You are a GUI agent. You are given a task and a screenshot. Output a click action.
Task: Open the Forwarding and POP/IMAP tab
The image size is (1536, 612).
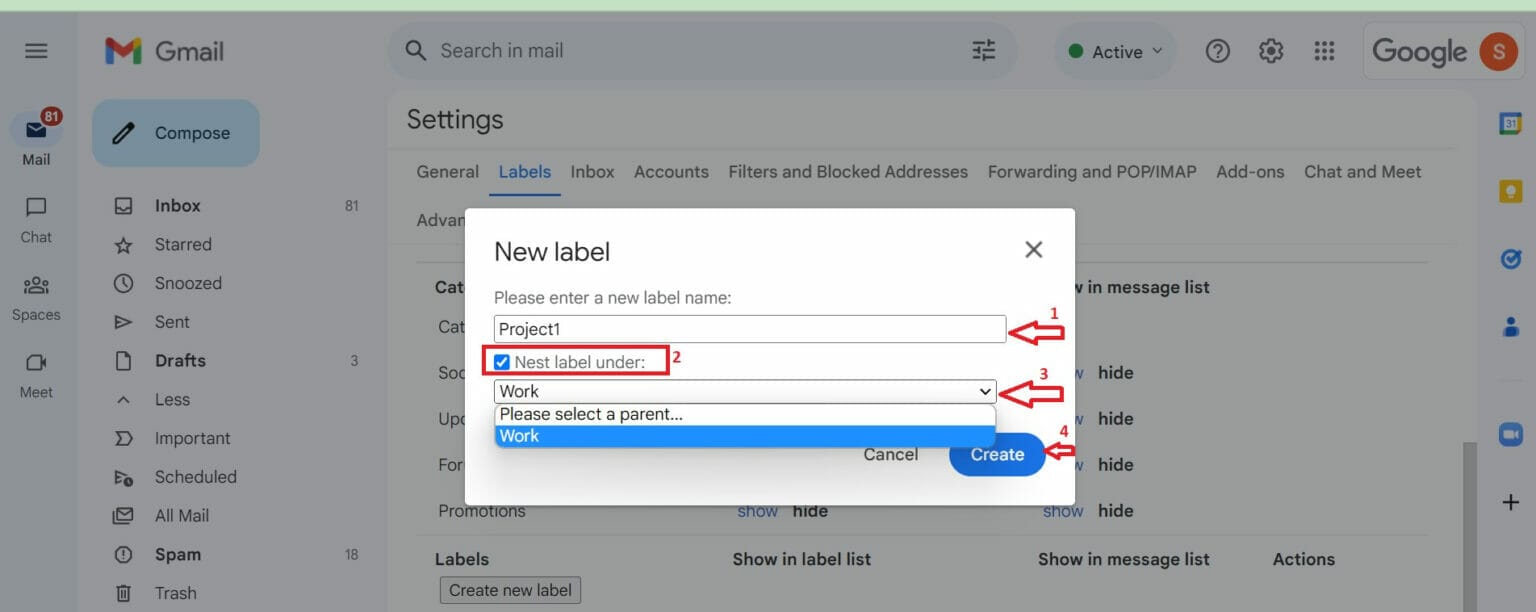tap(1091, 171)
